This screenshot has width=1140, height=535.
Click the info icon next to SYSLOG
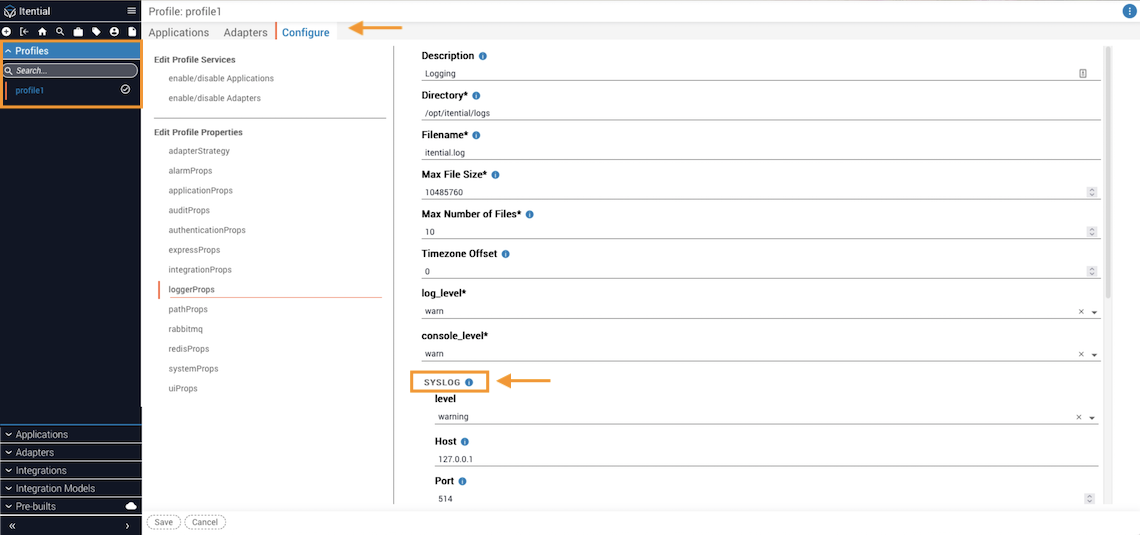pos(469,382)
